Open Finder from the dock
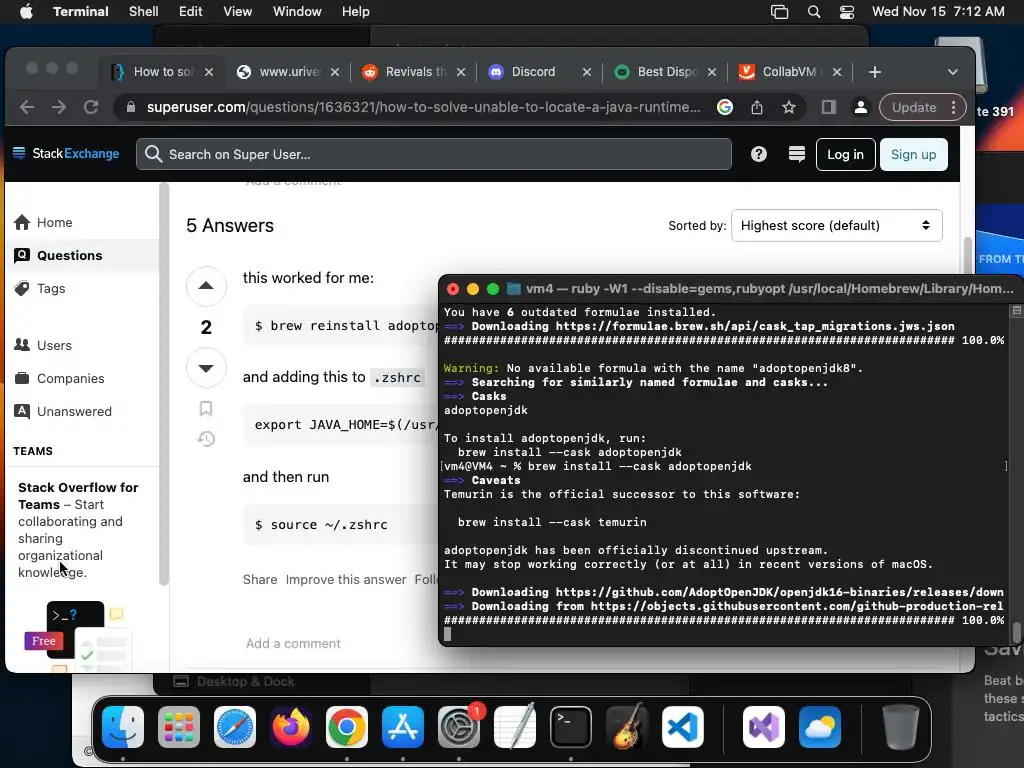The height and width of the screenshot is (768, 1024). [123, 727]
